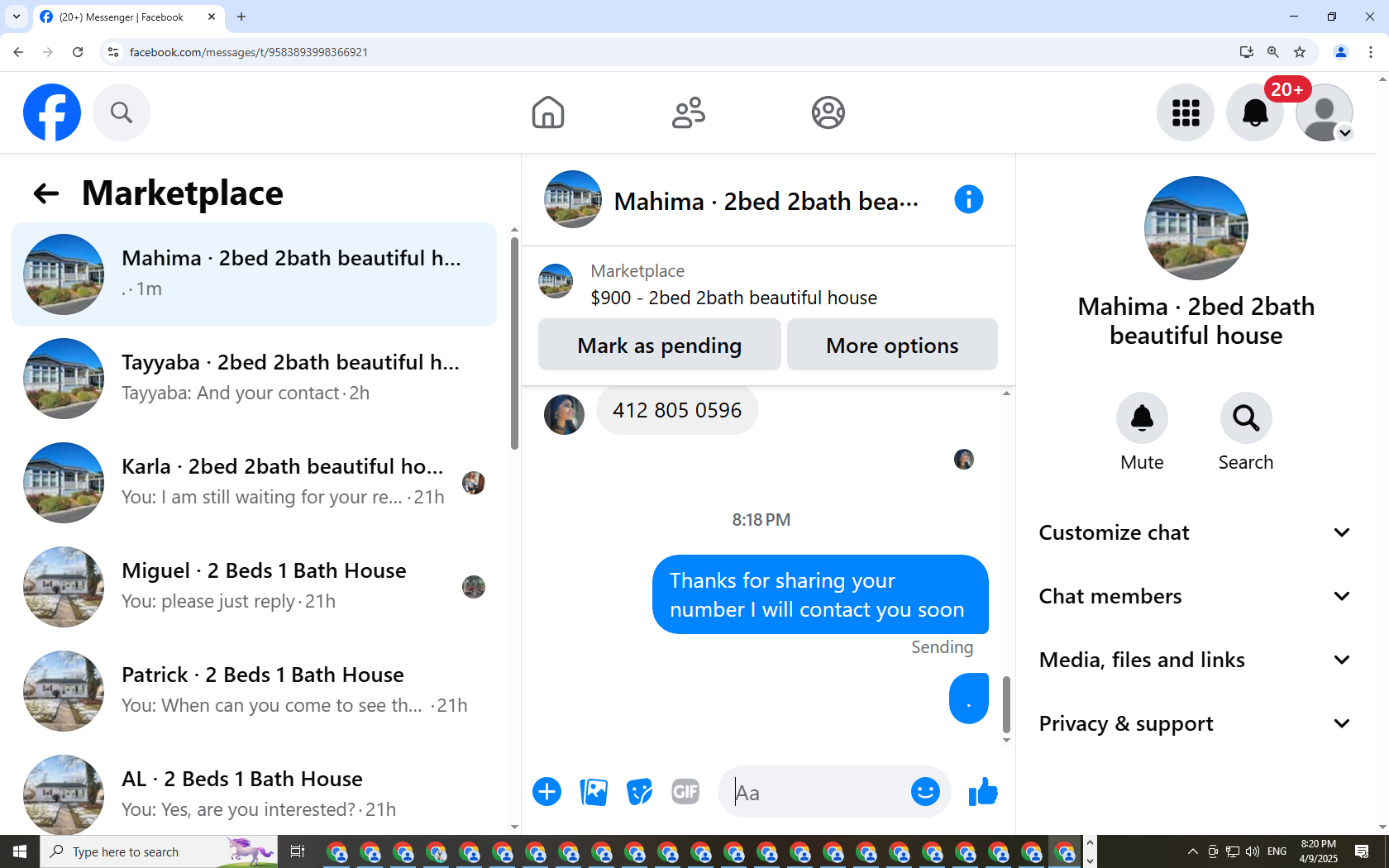Click the More options button
Viewport: 1389px width, 868px height.
point(892,345)
